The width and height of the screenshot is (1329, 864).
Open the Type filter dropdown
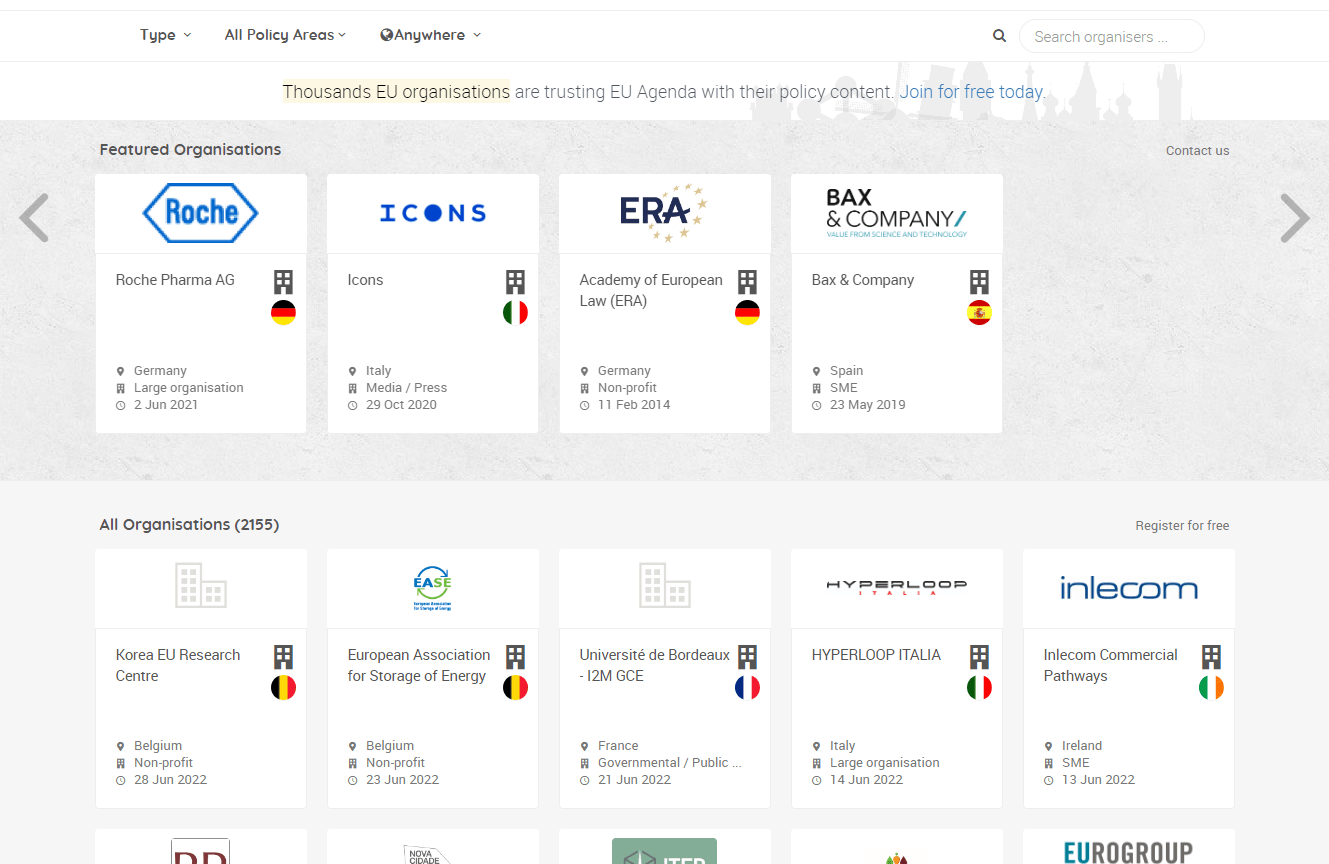coord(165,35)
